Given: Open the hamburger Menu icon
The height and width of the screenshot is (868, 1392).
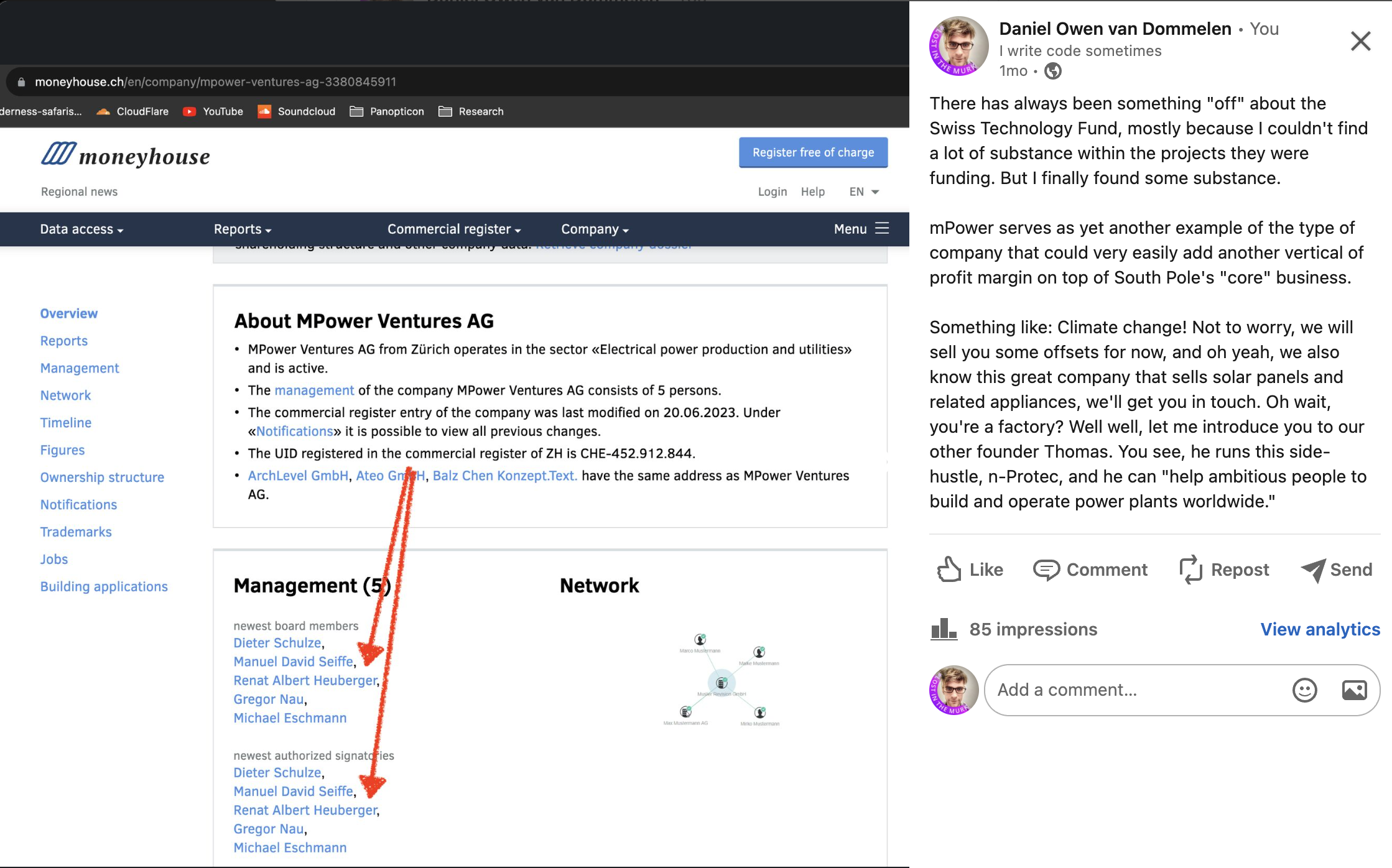Looking at the screenshot, I should (x=882, y=228).
